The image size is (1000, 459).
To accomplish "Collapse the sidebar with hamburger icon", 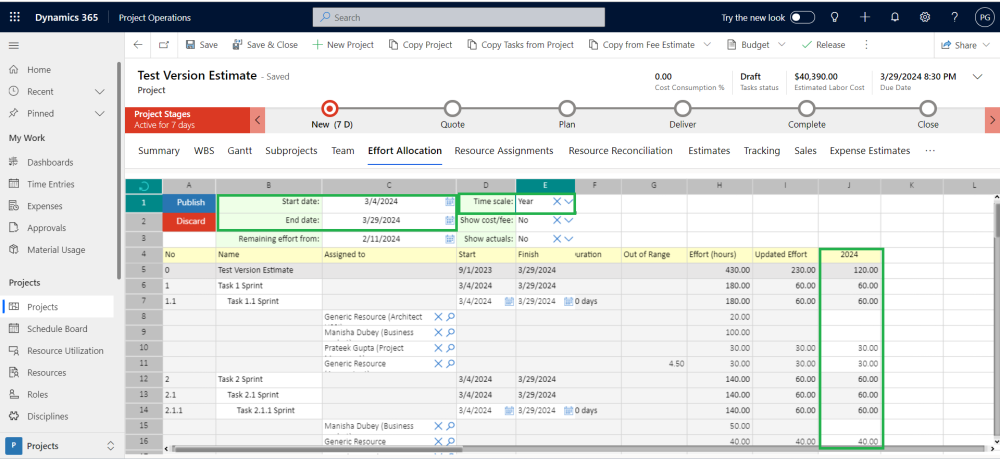I will [14, 46].
